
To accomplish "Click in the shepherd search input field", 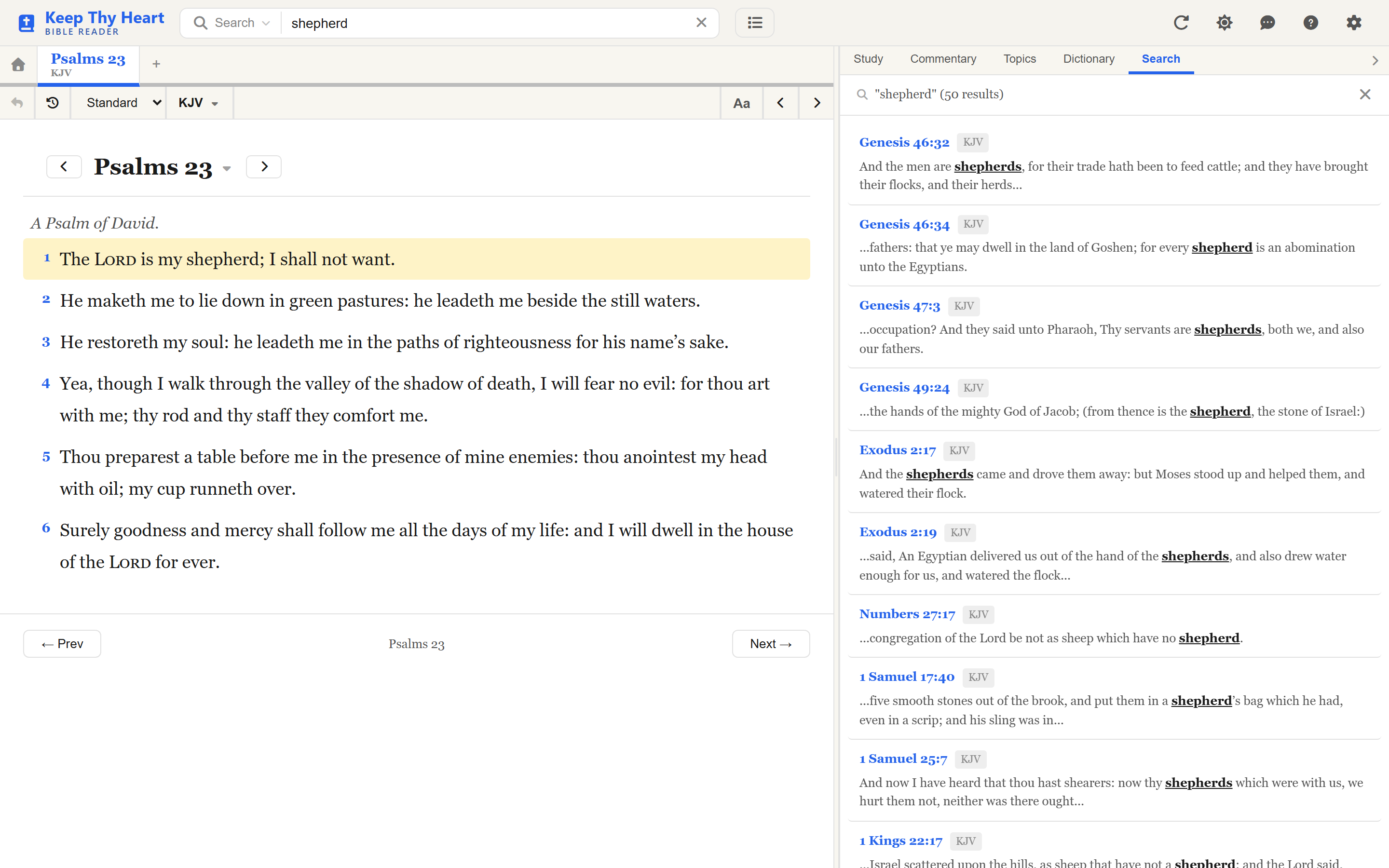I will 488,23.
